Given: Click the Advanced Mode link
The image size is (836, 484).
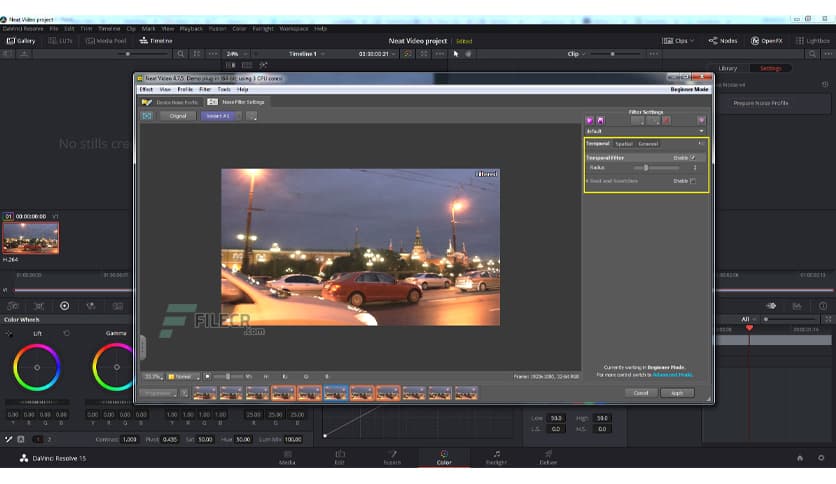Looking at the screenshot, I should 672,375.
